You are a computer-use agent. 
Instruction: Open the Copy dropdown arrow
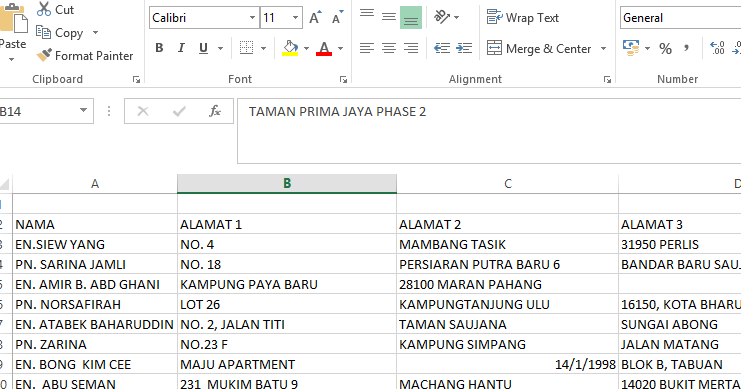point(95,33)
